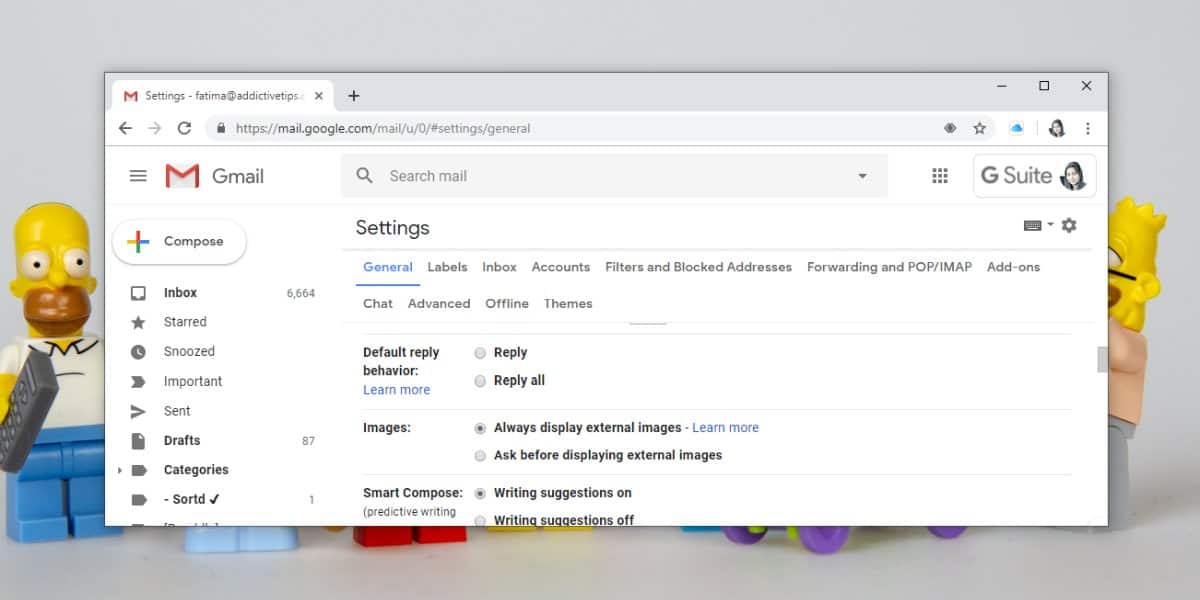
Task: Open the Add-ons tab
Action: [x=1013, y=267]
